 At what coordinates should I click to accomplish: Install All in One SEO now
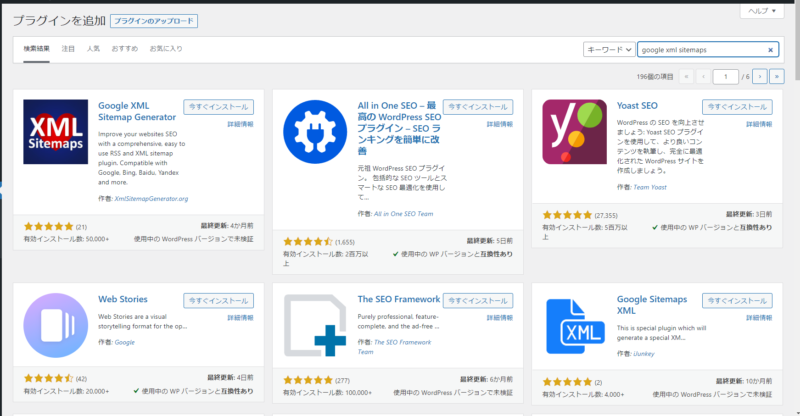478,107
